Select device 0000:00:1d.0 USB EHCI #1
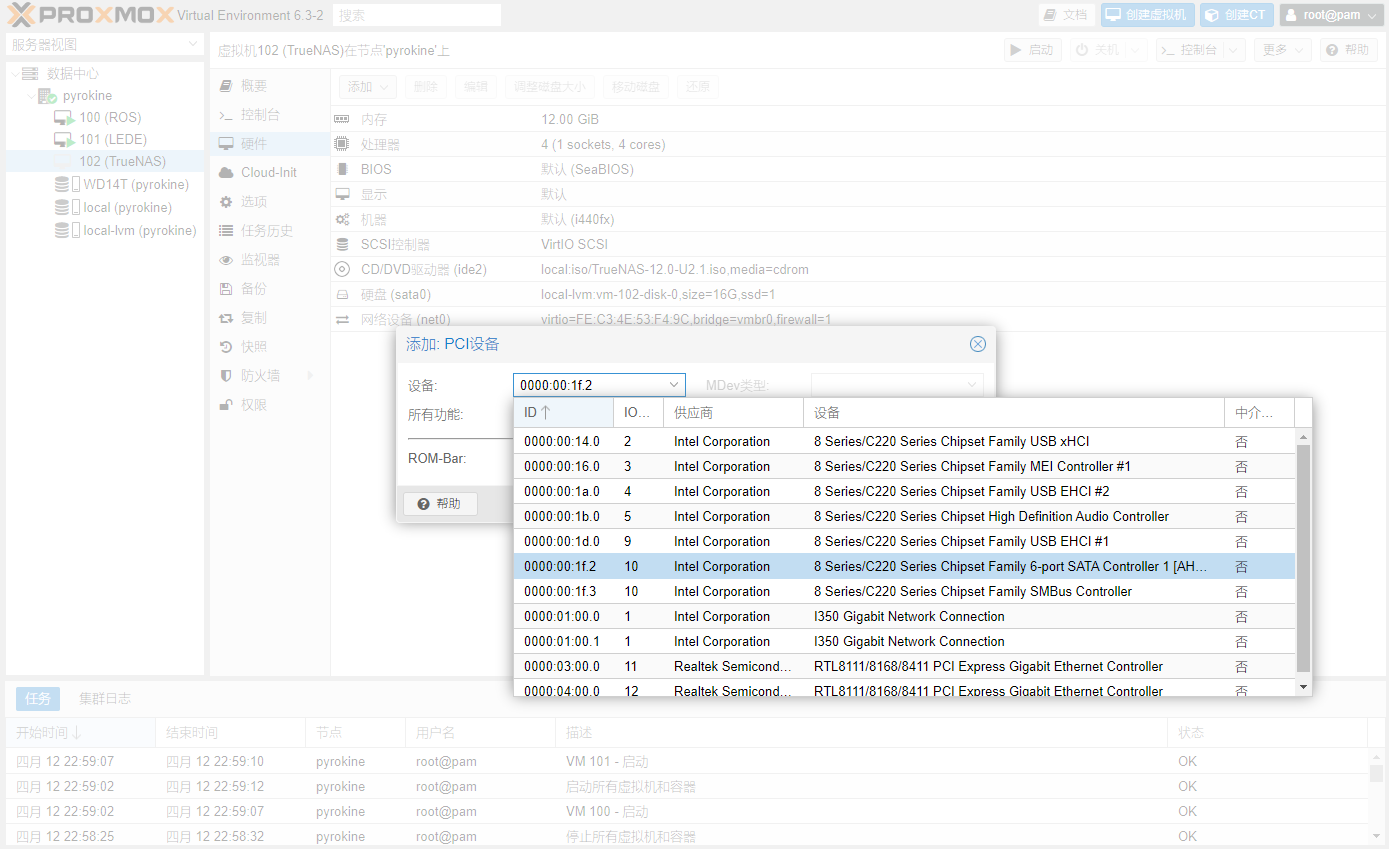This screenshot has height=849, width=1389. pyautogui.click(x=905, y=542)
